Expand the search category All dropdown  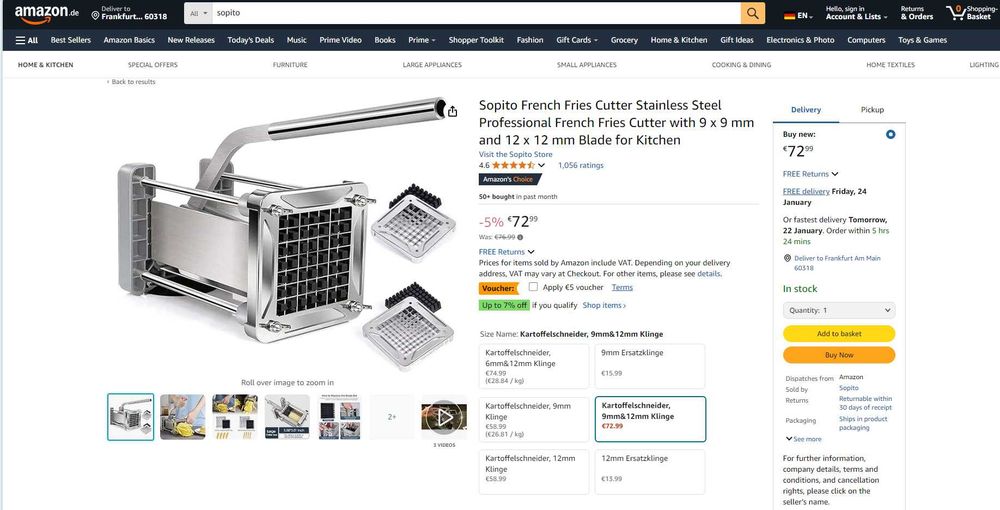tap(198, 13)
